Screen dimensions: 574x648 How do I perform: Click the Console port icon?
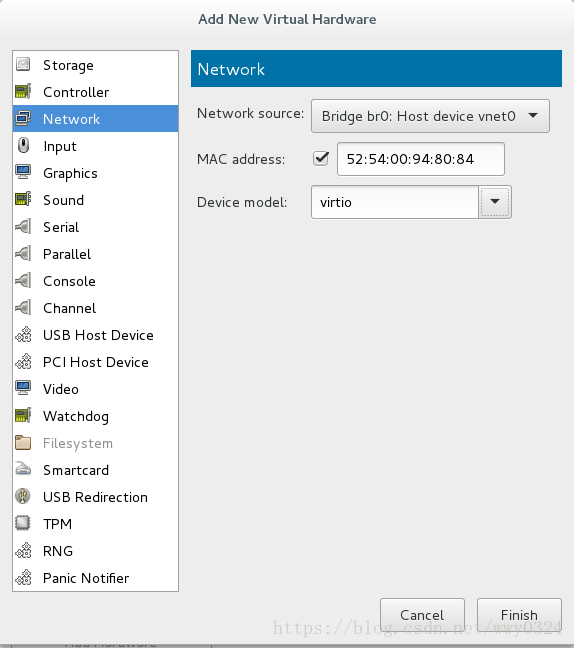(23, 281)
